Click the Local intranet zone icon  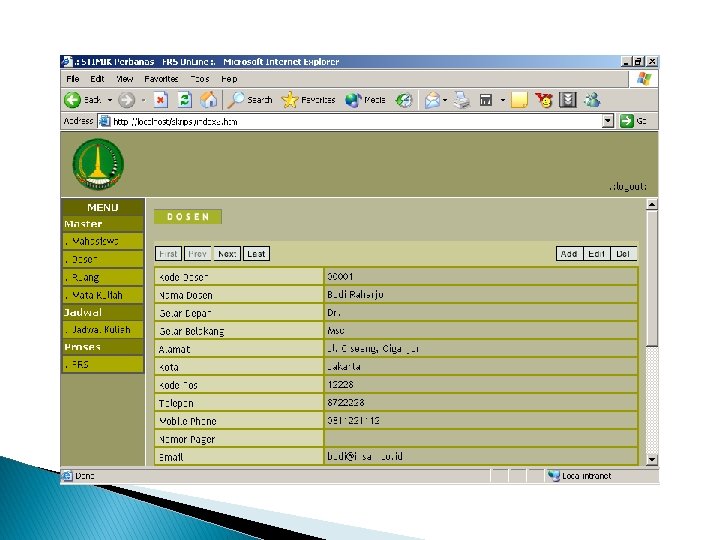coord(554,476)
